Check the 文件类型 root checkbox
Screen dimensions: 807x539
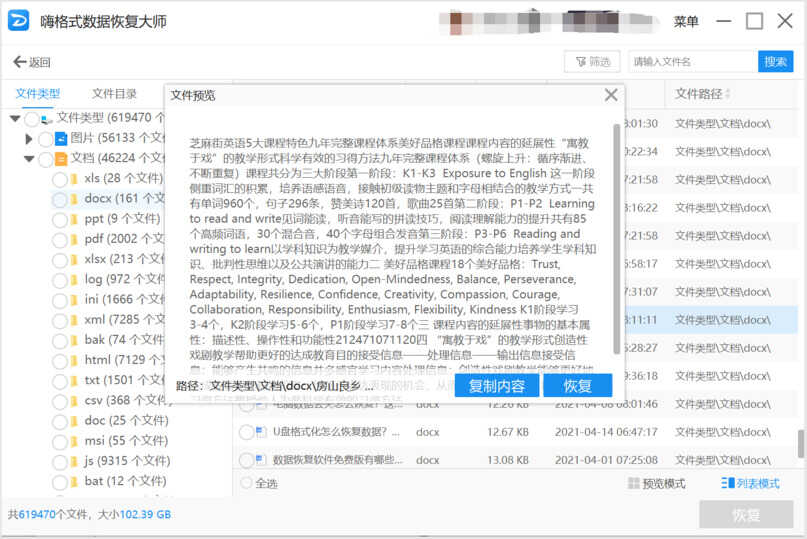coord(32,119)
